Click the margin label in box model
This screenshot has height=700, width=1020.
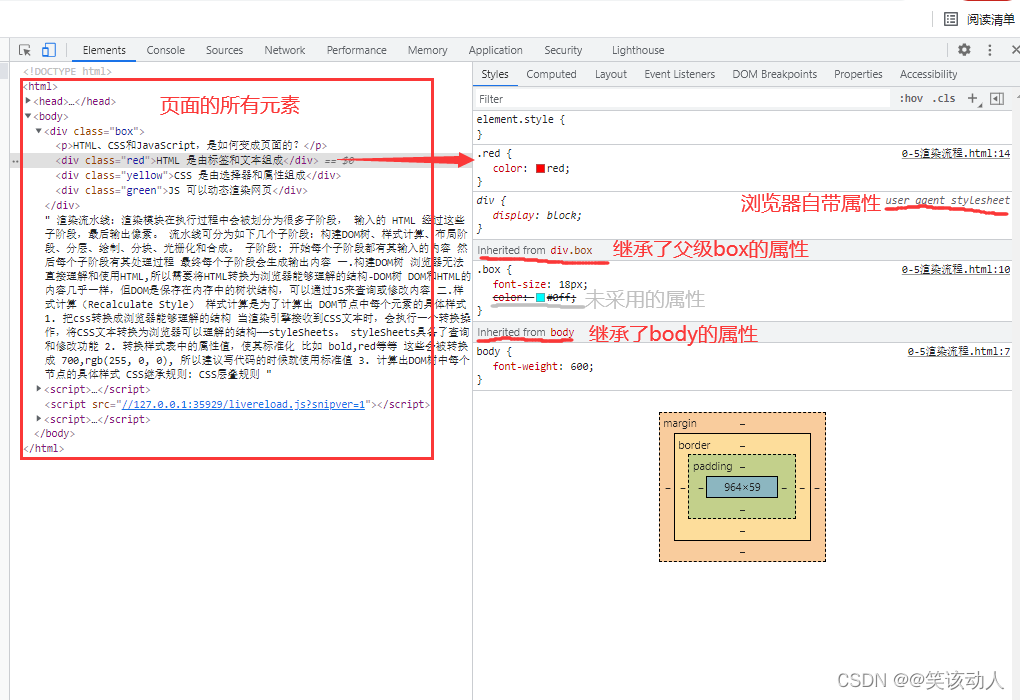[680, 424]
